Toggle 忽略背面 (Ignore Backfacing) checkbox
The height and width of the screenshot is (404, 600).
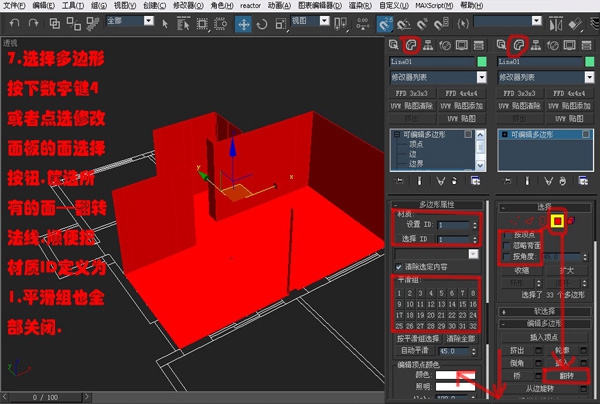(x=507, y=246)
